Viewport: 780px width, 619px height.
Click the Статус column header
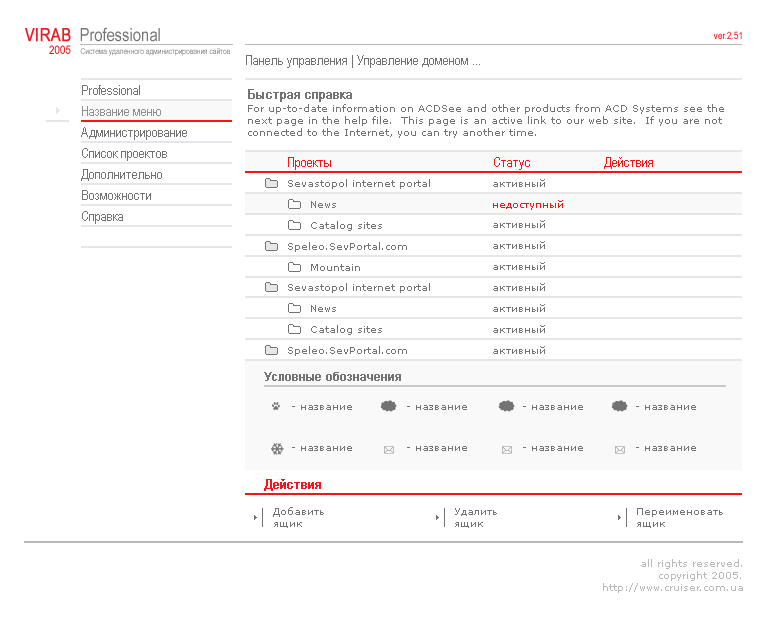[511, 163]
